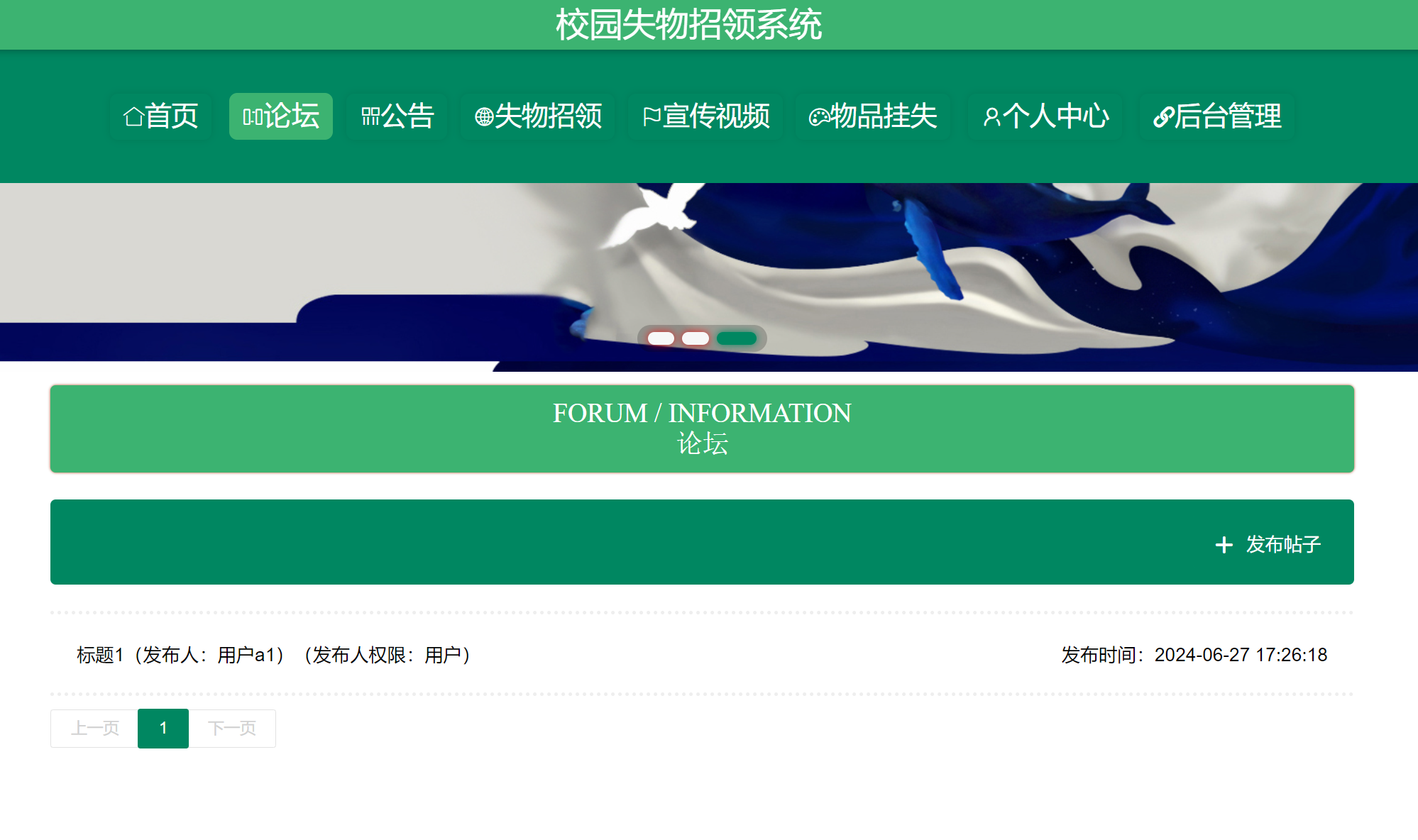Click the forum icon next to 论坛
The width and height of the screenshot is (1418, 840).
pyautogui.click(x=253, y=116)
